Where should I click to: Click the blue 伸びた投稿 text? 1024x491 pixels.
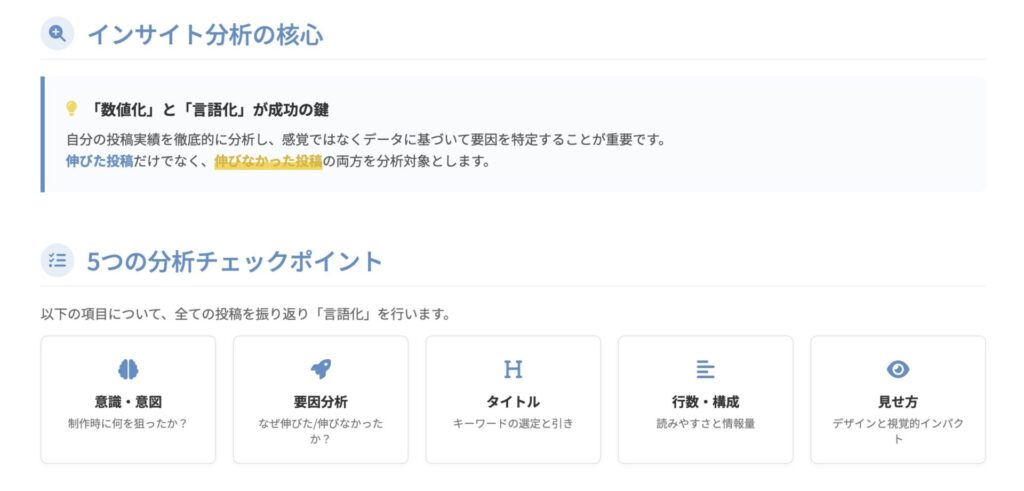point(99,160)
